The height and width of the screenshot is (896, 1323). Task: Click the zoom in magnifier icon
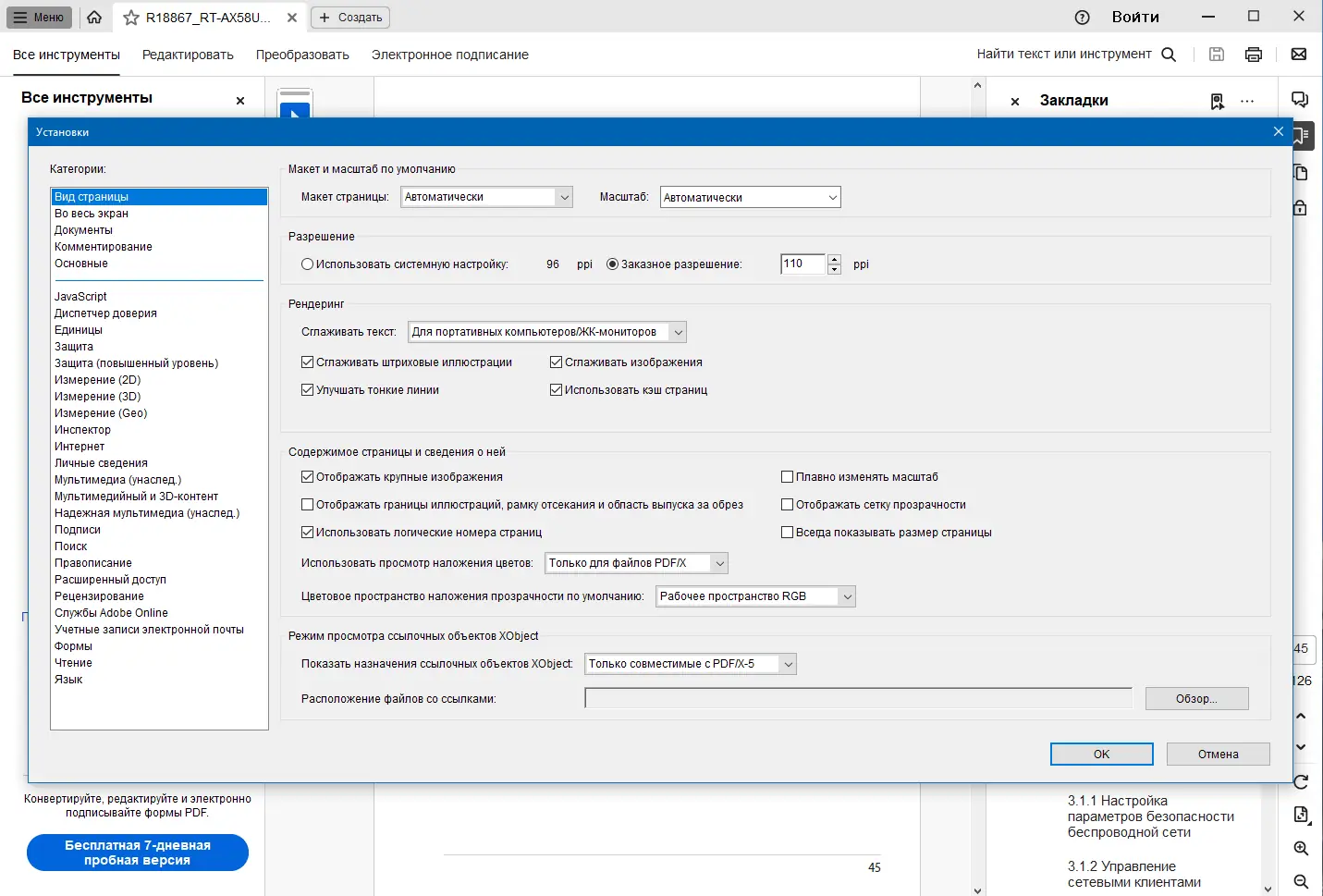click(1301, 848)
